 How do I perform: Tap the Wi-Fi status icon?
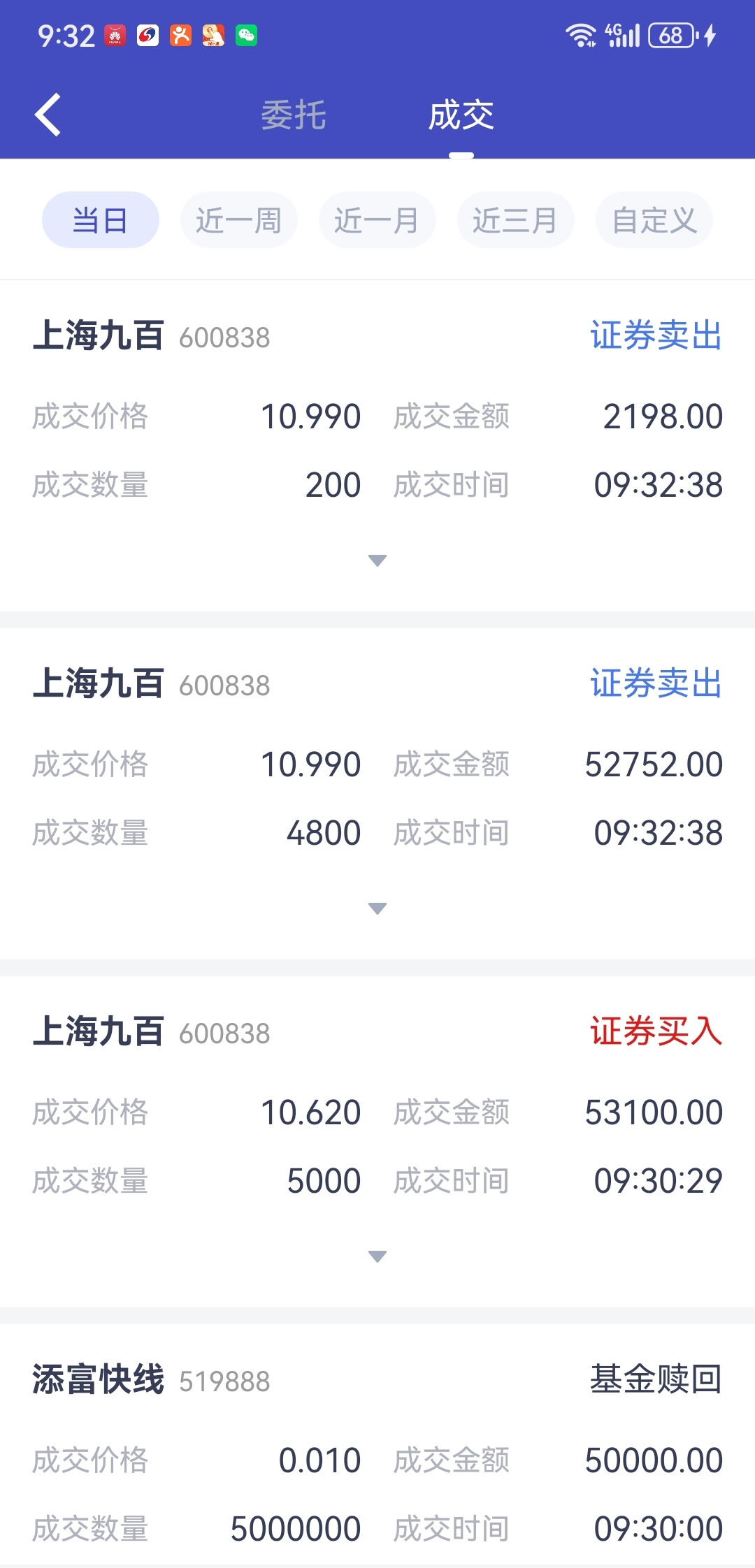pos(581,35)
